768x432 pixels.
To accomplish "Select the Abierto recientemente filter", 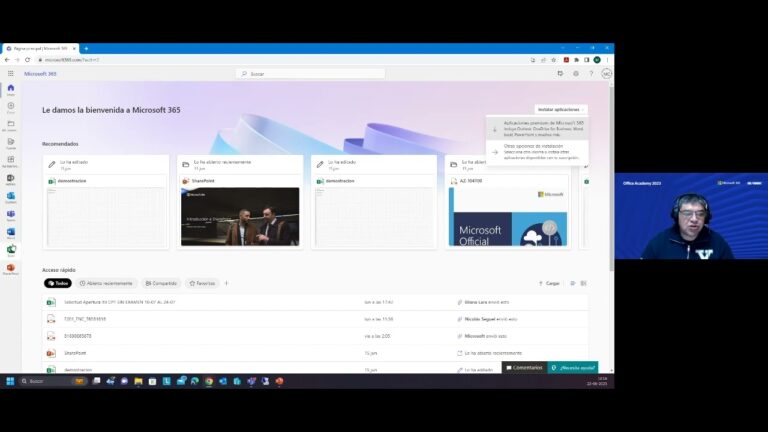I will pos(106,283).
